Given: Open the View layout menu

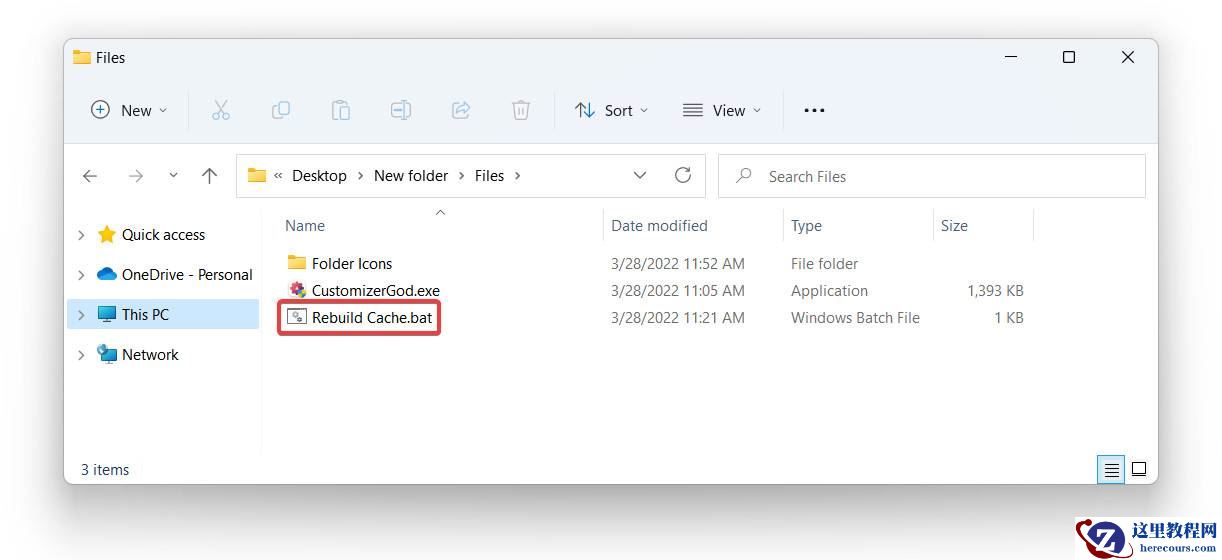Looking at the screenshot, I should click(x=721, y=110).
